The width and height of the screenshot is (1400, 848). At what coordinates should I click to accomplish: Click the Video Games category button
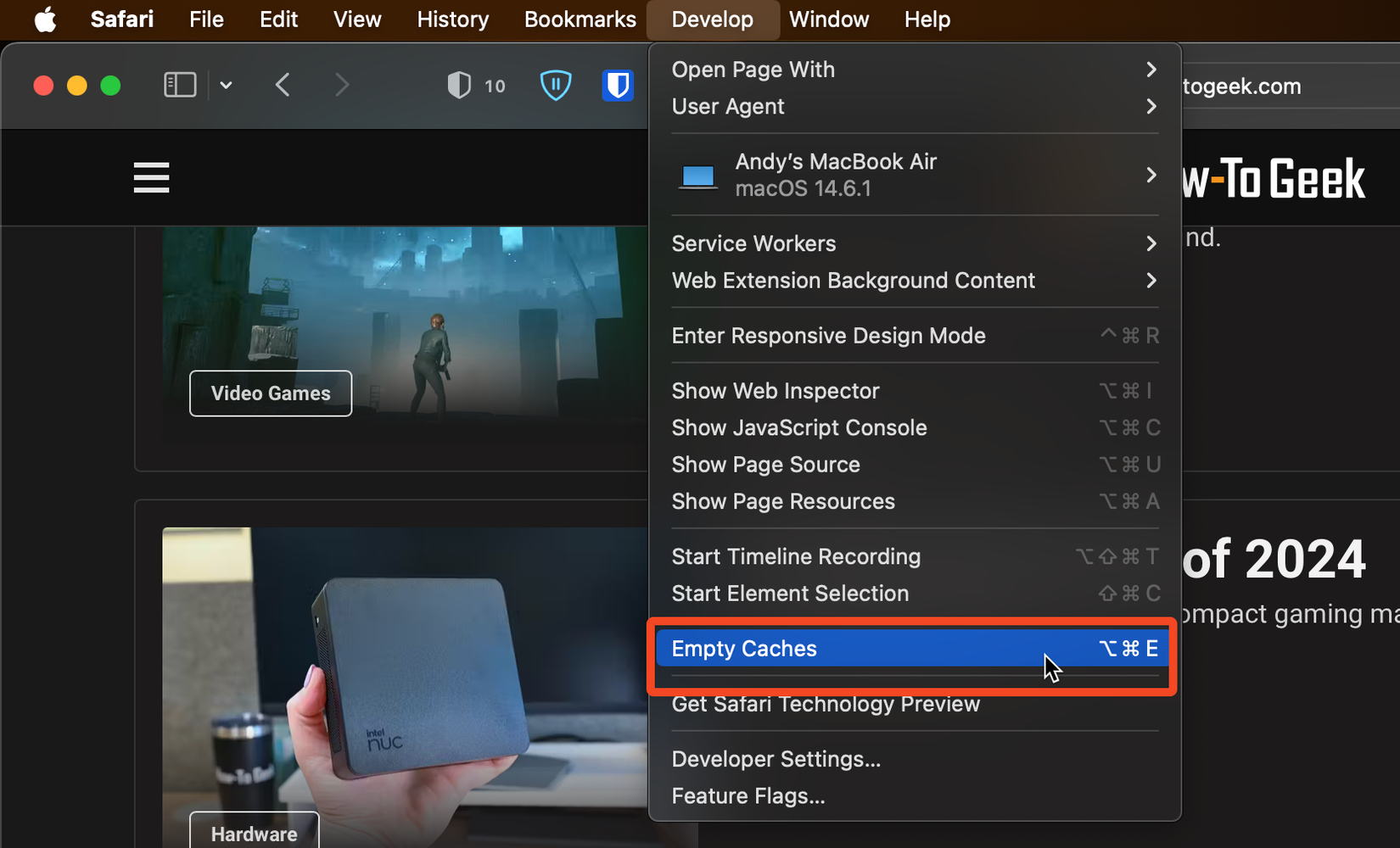point(271,393)
